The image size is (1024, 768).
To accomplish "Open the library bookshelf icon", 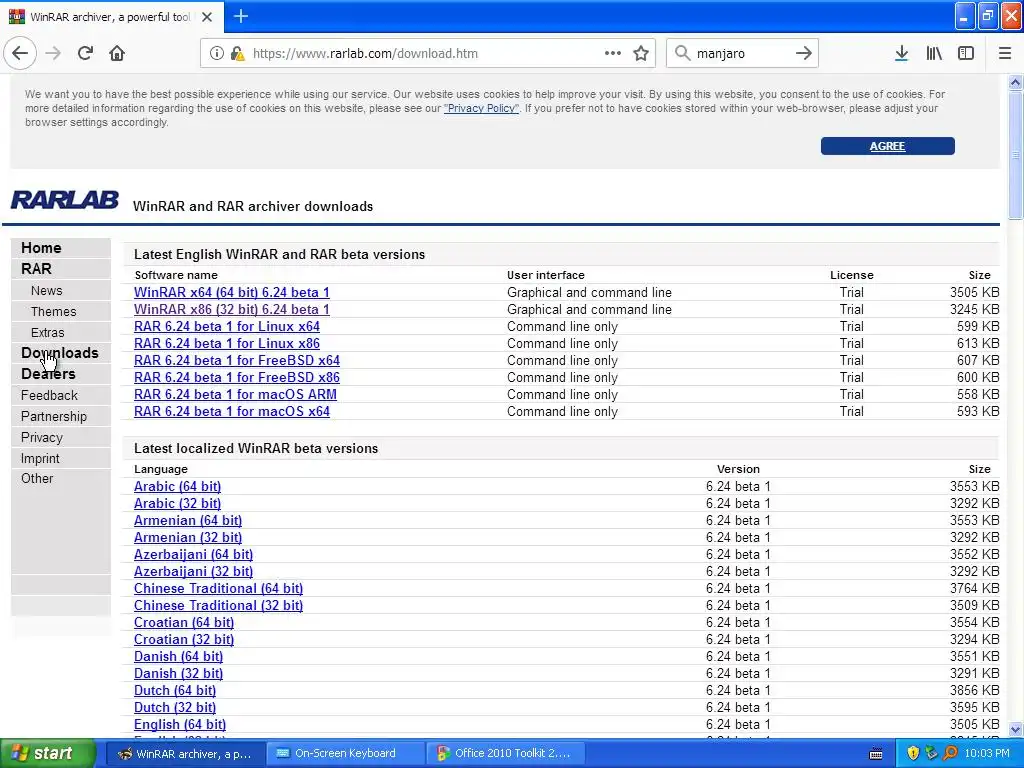I will pyautogui.click(x=934, y=54).
